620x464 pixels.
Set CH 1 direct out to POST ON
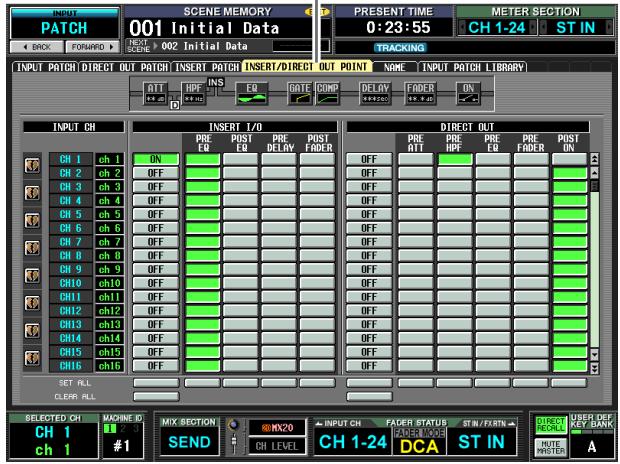[569, 159]
